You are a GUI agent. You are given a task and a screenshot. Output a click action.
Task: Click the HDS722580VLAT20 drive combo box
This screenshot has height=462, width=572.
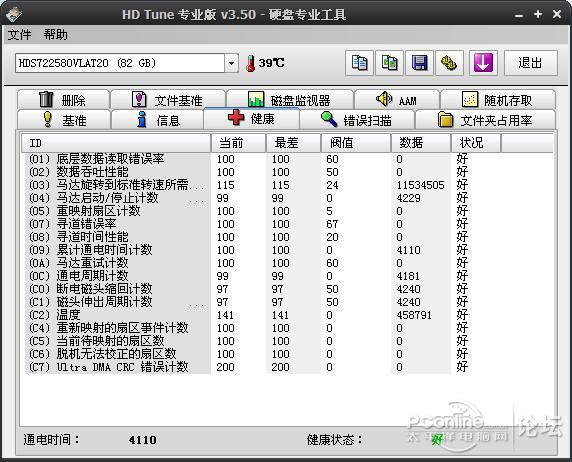tap(127, 63)
